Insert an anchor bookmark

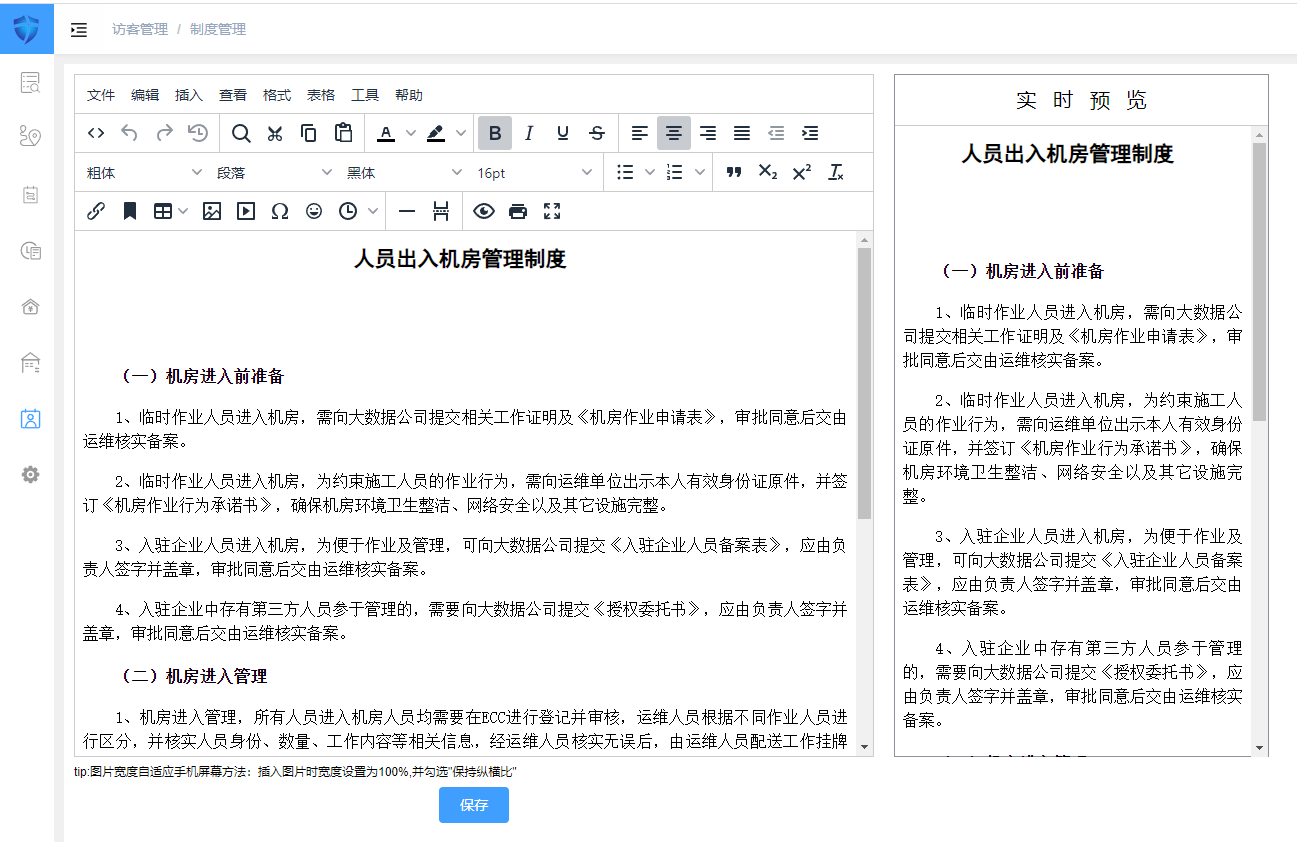130,211
